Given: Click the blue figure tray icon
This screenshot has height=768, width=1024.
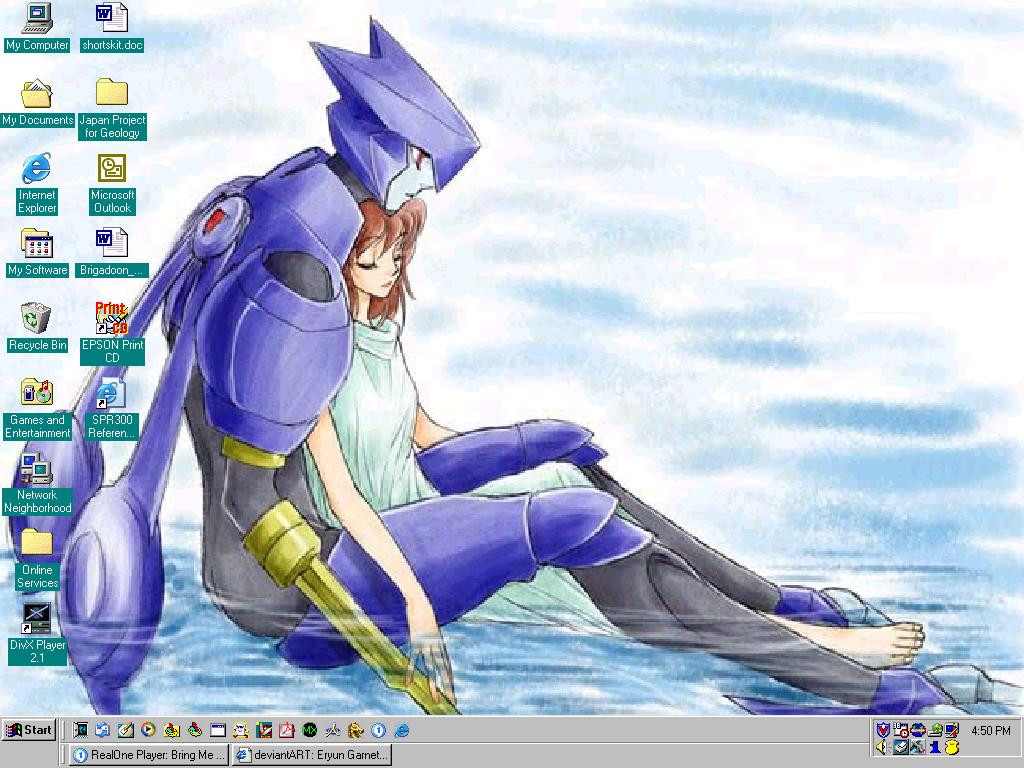Looking at the screenshot, I should tap(935, 747).
